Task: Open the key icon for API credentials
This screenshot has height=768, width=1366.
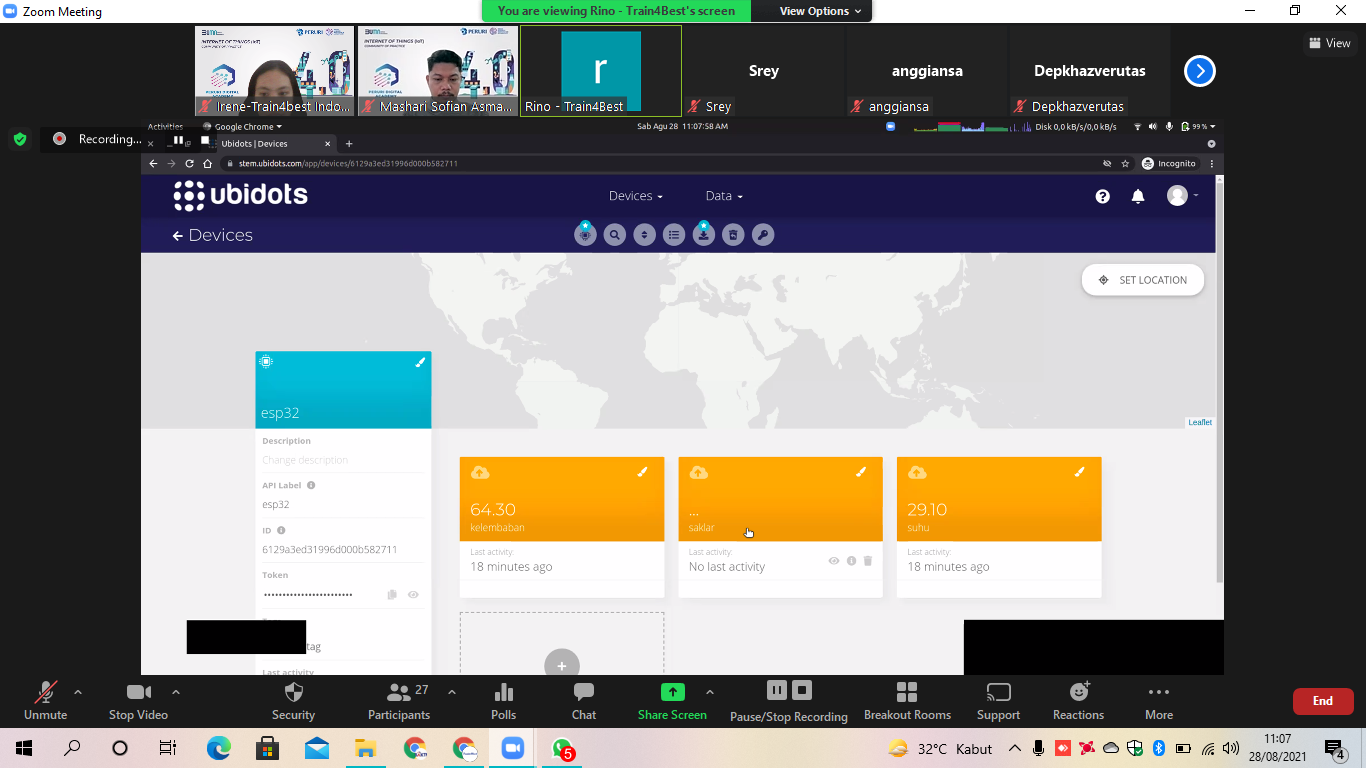Action: click(x=763, y=235)
